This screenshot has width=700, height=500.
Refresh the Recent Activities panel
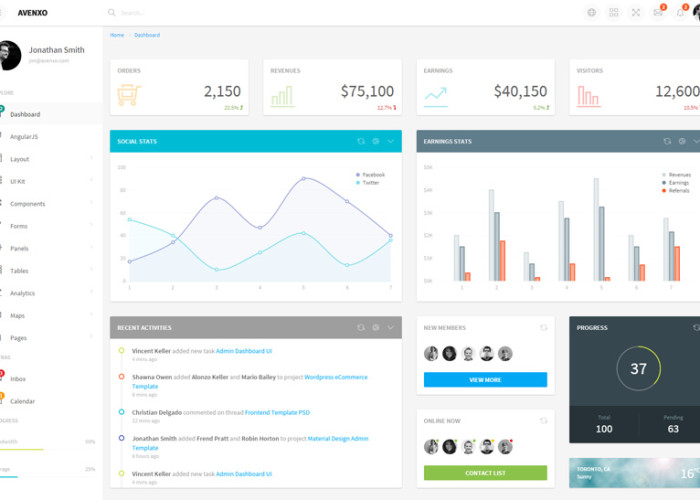coord(361,328)
